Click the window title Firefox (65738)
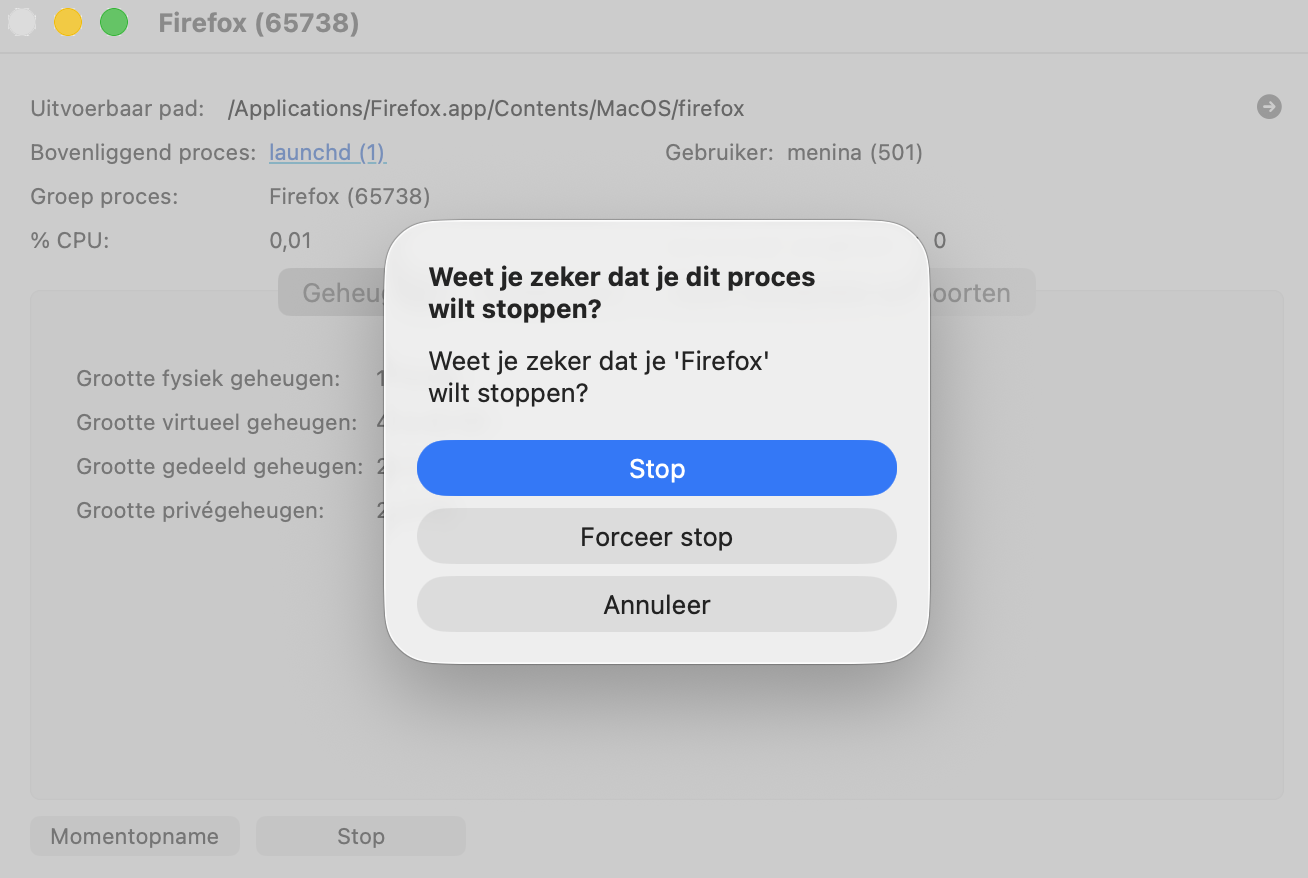The width and height of the screenshot is (1308, 878). [258, 22]
